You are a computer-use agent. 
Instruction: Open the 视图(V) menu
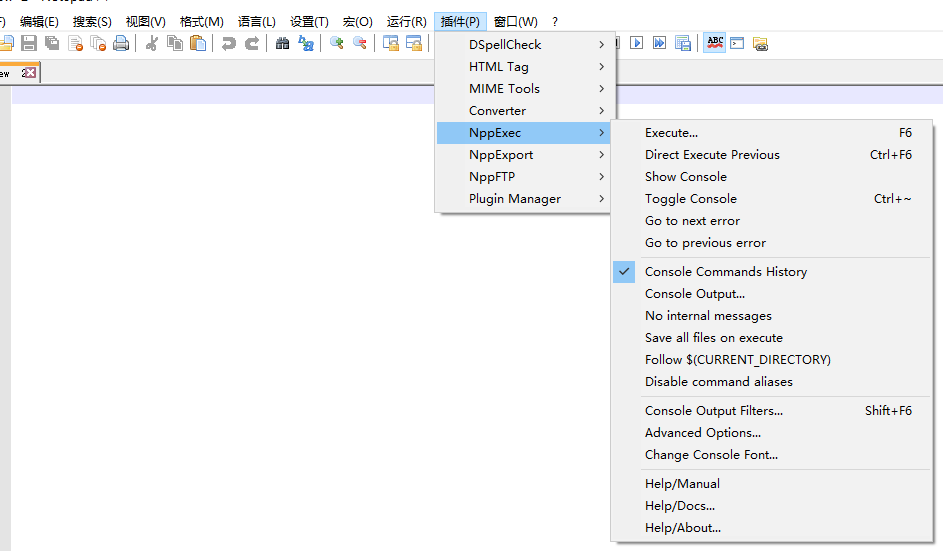click(146, 22)
